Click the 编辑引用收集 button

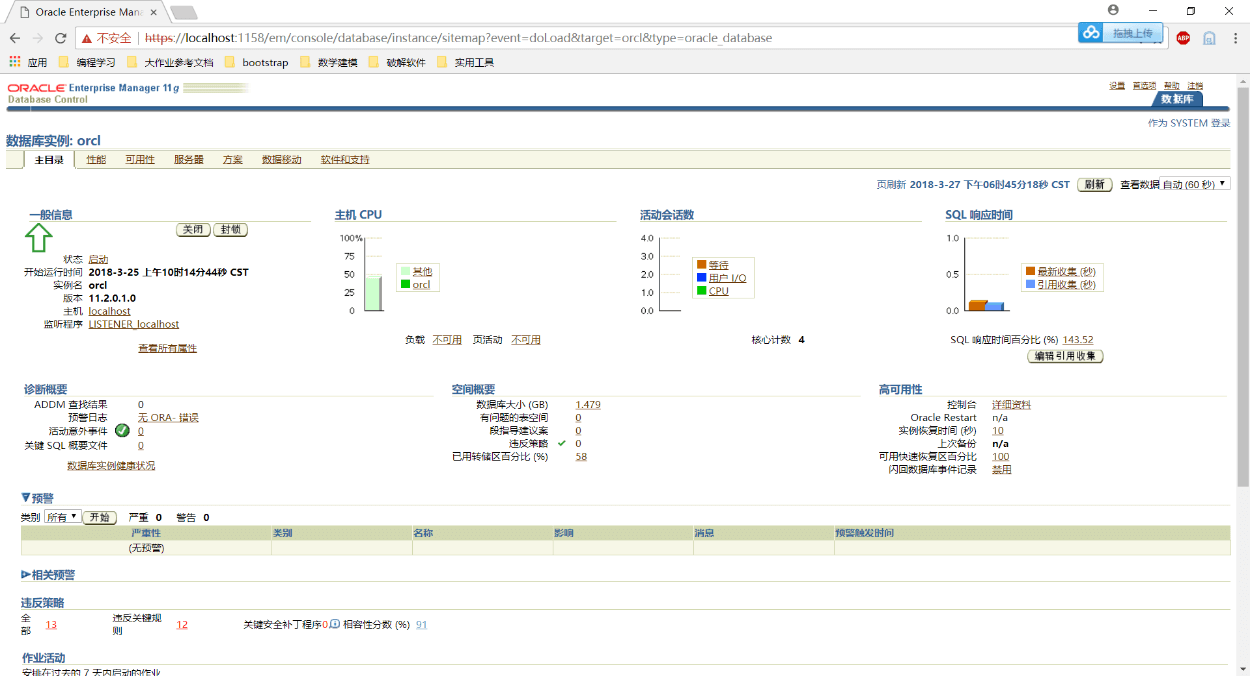pyautogui.click(x=1065, y=356)
